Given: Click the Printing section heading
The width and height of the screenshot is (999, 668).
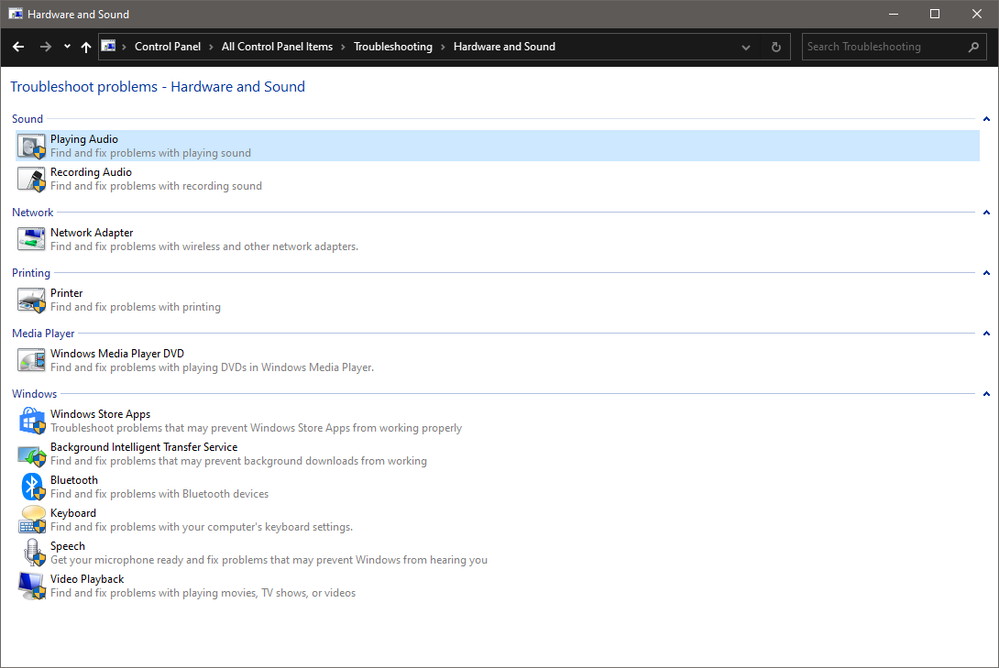Looking at the screenshot, I should click(x=31, y=273).
